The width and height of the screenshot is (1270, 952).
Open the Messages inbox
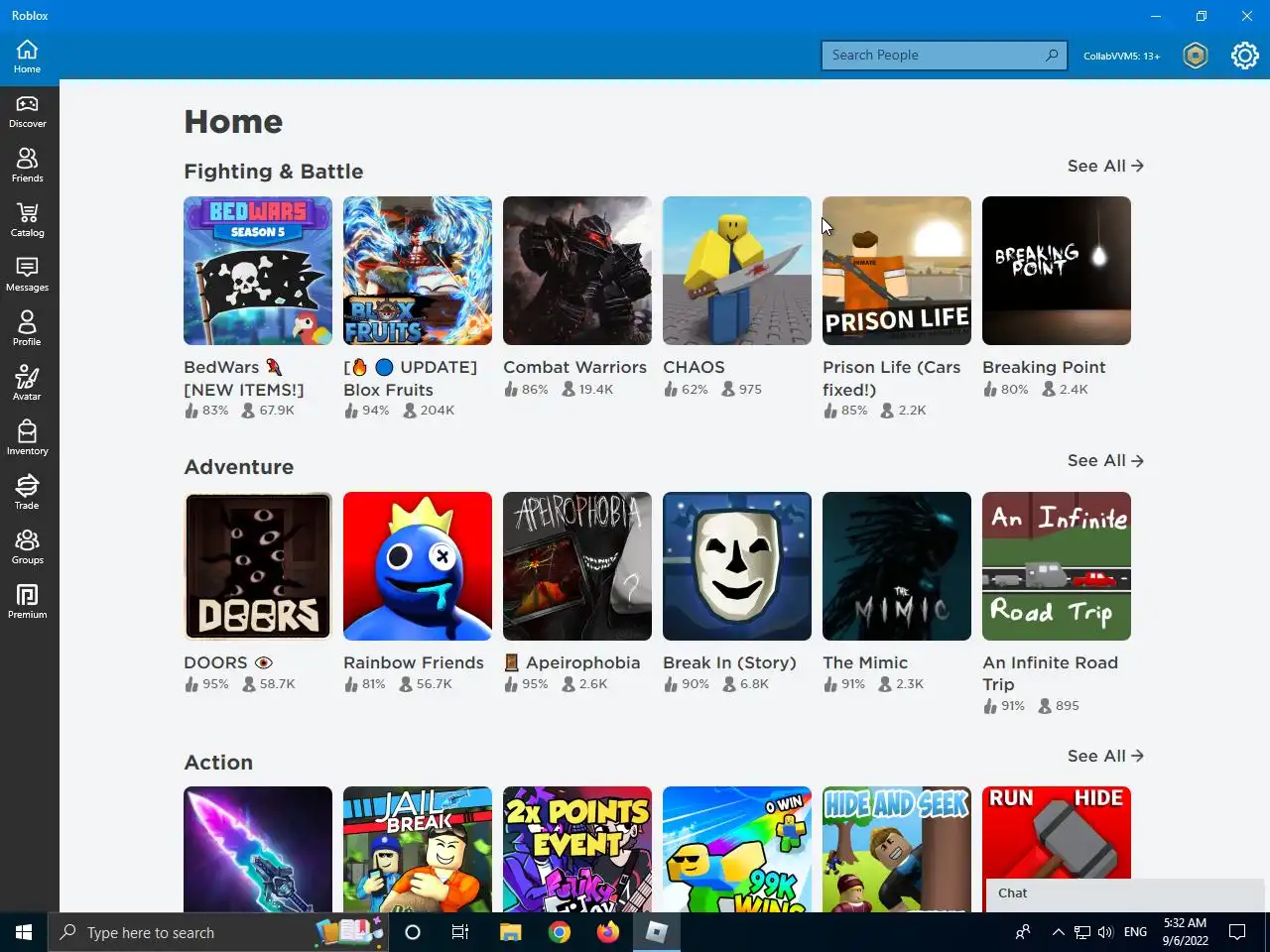tap(28, 275)
